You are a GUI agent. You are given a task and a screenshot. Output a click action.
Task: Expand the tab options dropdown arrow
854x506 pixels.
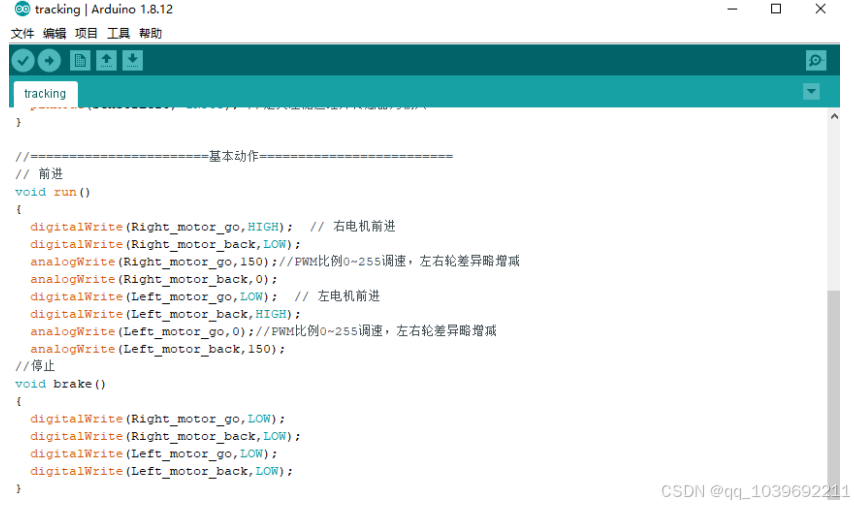(811, 92)
